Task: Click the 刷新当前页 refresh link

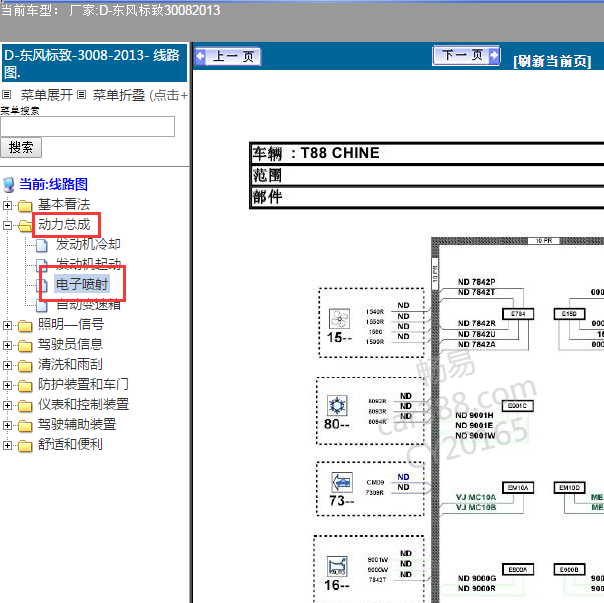Action: tap(552, 61)
